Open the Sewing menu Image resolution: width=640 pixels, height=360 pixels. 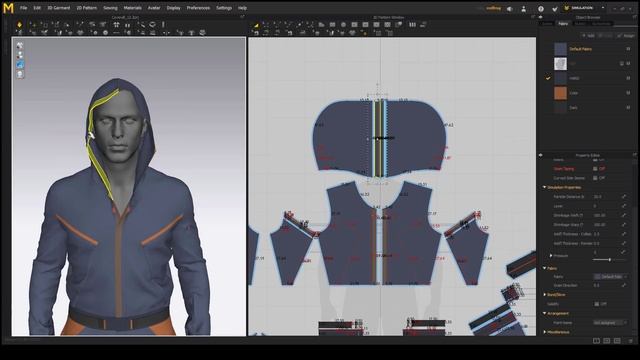click(x=110, y=8)
